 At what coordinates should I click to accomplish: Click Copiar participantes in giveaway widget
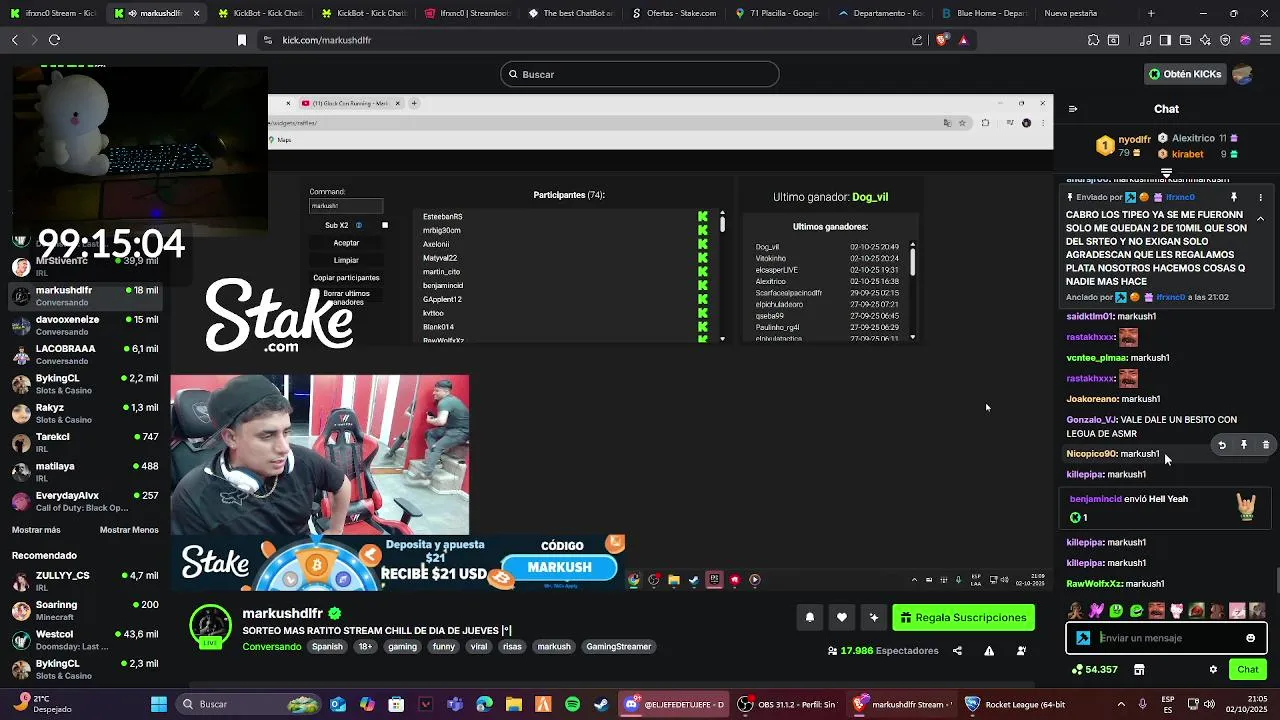[346, 278]
